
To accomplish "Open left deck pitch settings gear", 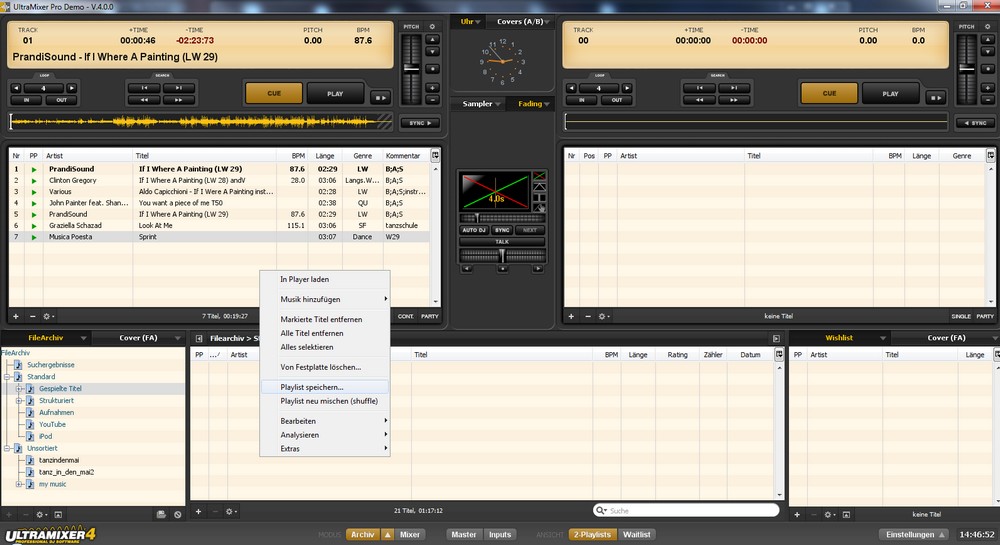I will tap(432, 27).
